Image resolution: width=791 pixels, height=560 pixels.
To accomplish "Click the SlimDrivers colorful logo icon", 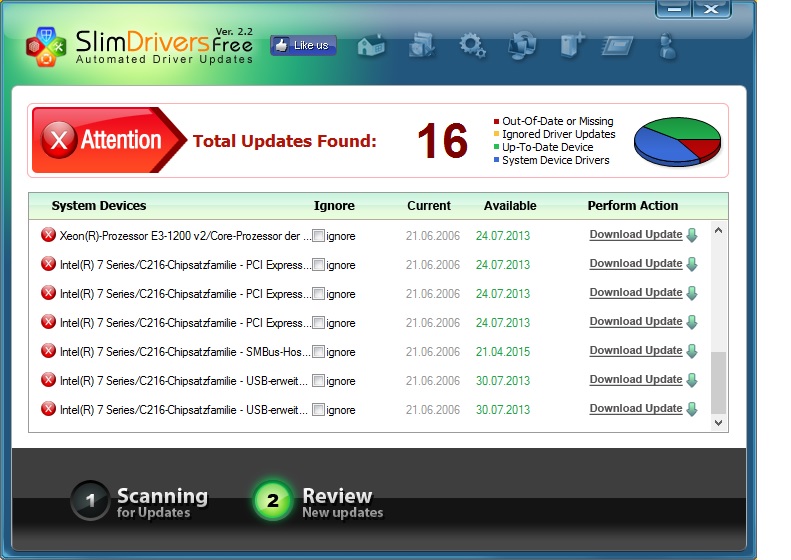I will (46, 47).
